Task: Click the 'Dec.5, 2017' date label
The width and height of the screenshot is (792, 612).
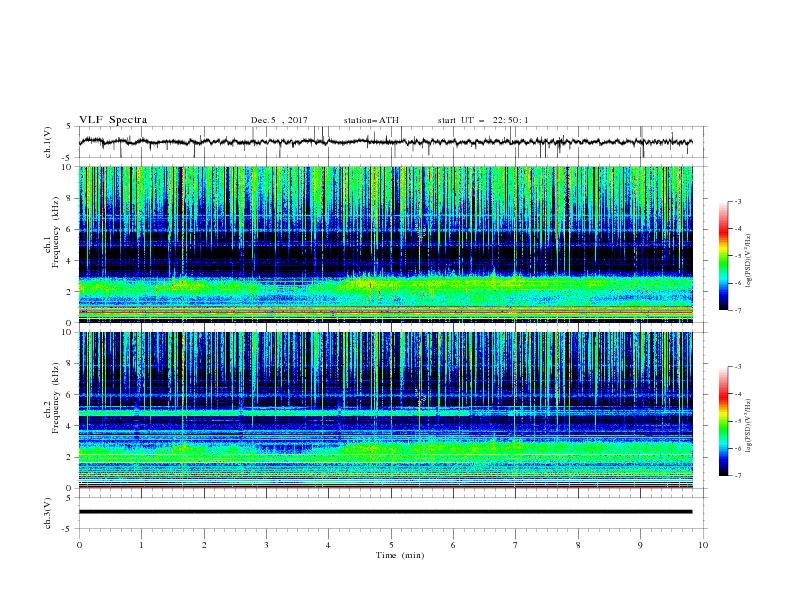Action: [279, 120]
